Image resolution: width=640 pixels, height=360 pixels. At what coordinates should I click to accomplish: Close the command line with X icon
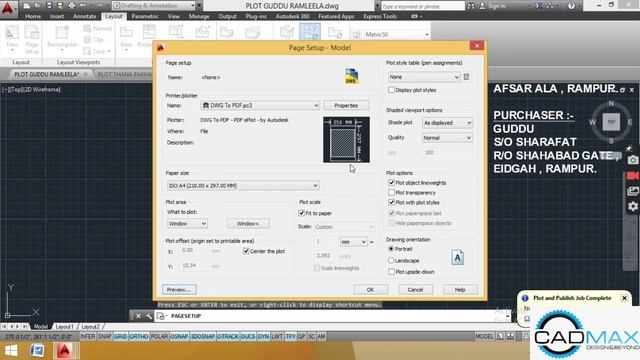coord(138,316)
